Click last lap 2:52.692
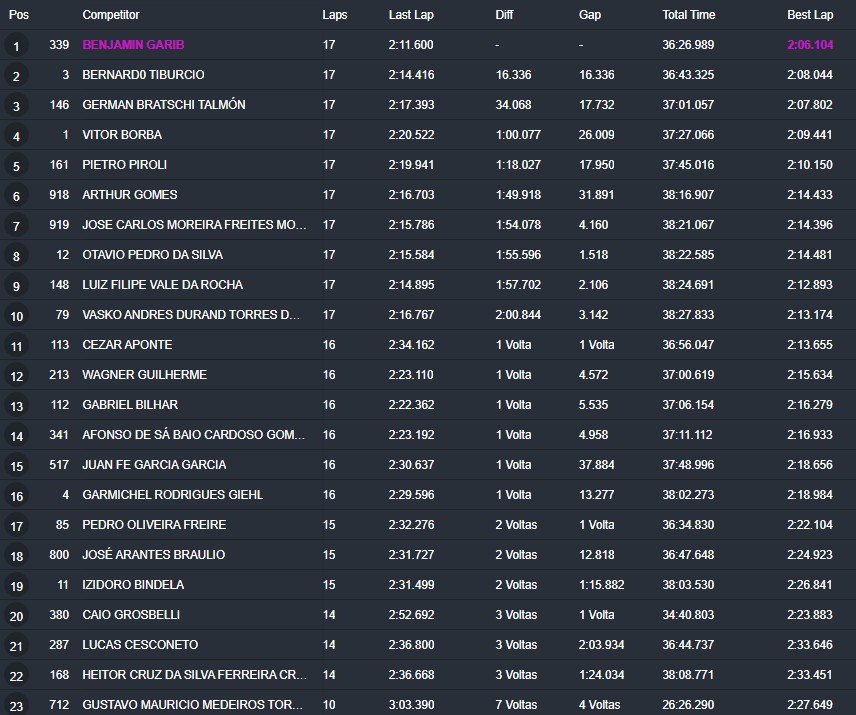This screenshot has height=715, width=856. (412, 615)
